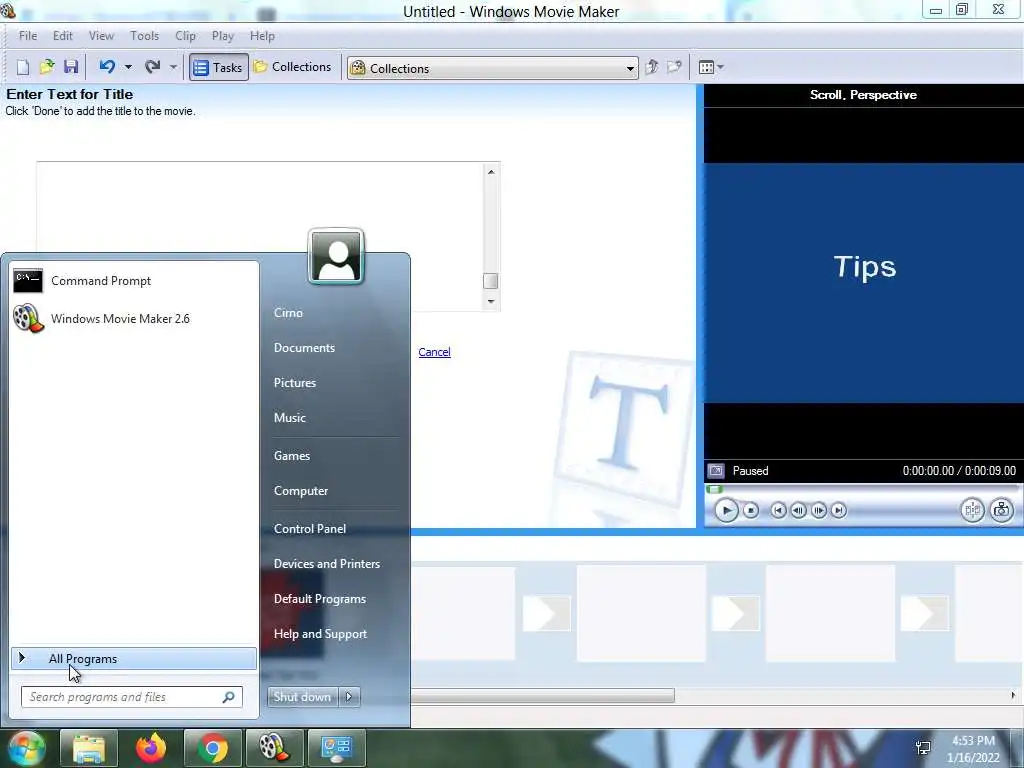
Task: Open Devices and Printers
Action: [327, 564]
